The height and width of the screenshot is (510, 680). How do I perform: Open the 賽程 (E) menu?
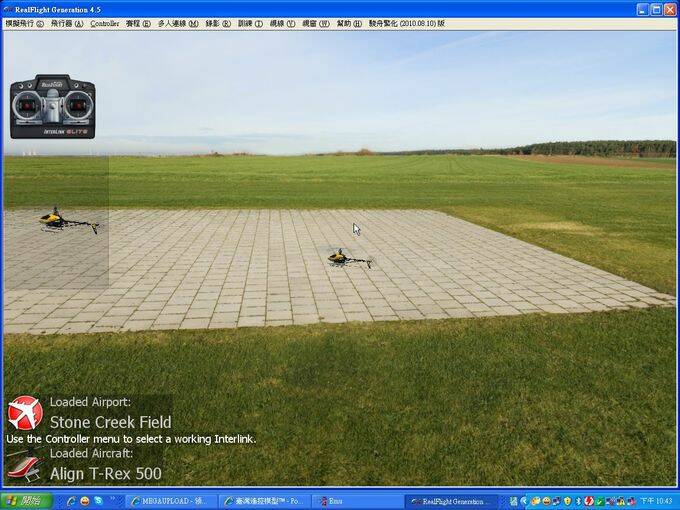coord(138,23)
